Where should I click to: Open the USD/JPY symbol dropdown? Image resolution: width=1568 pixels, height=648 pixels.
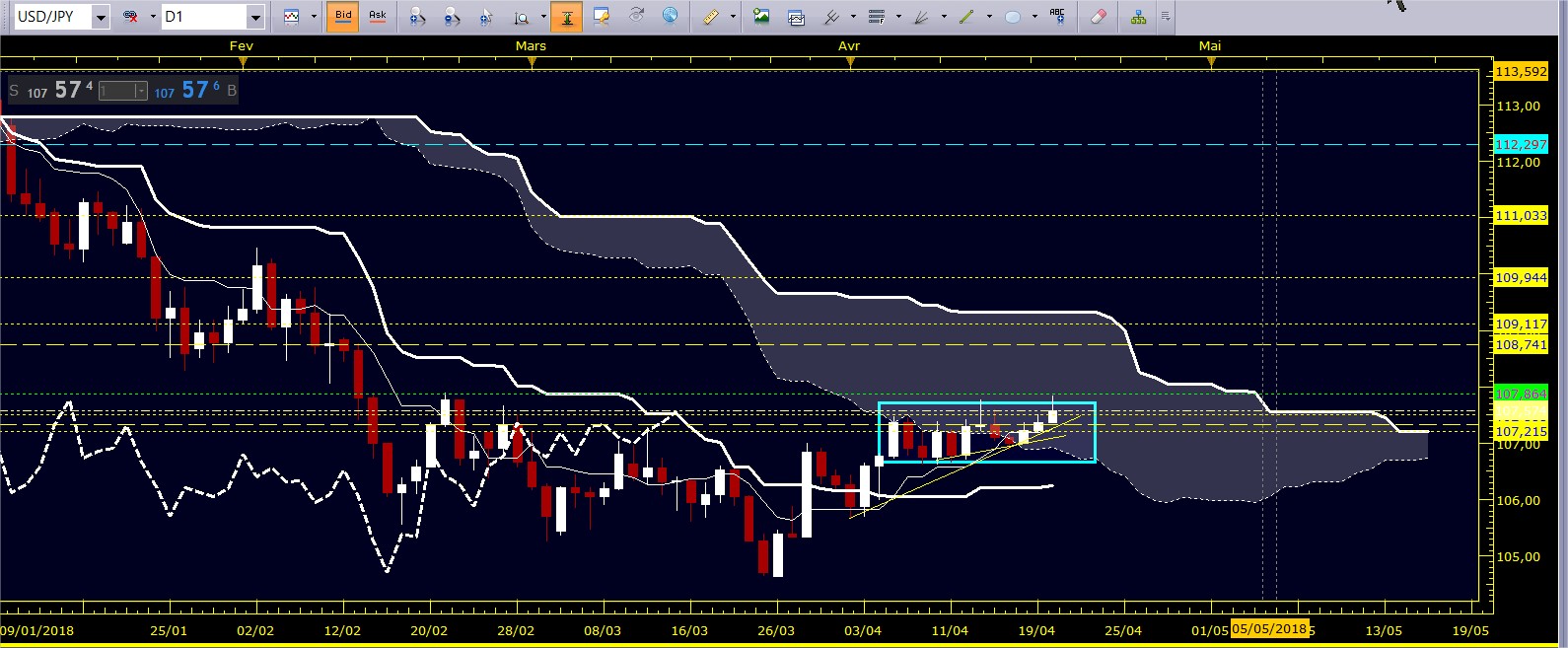point(100,17)
